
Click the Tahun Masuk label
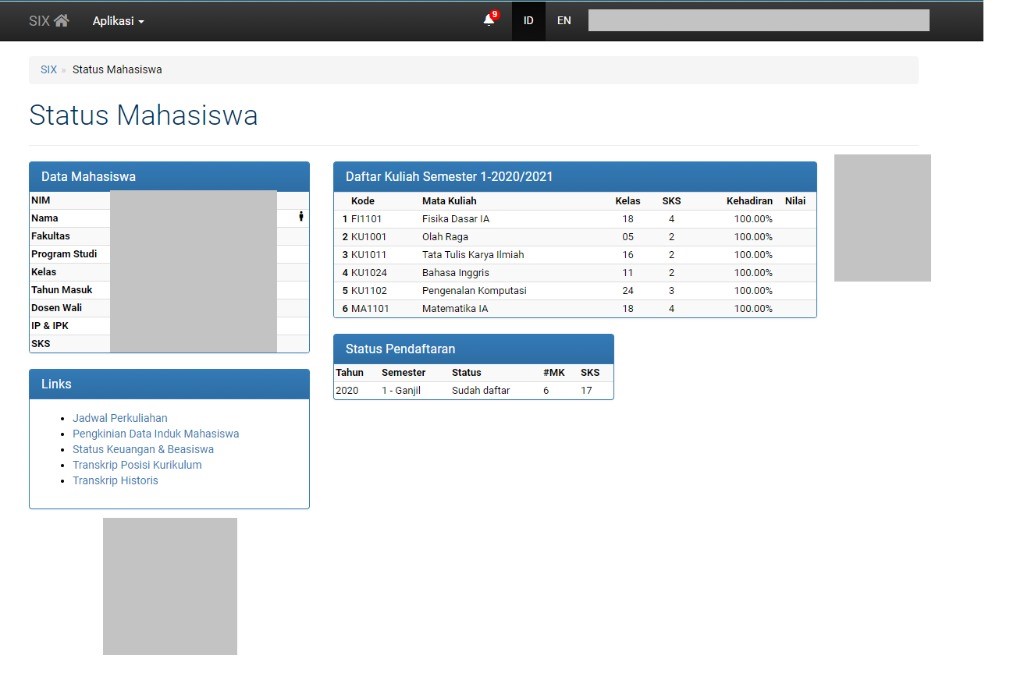tap(62, 289)
